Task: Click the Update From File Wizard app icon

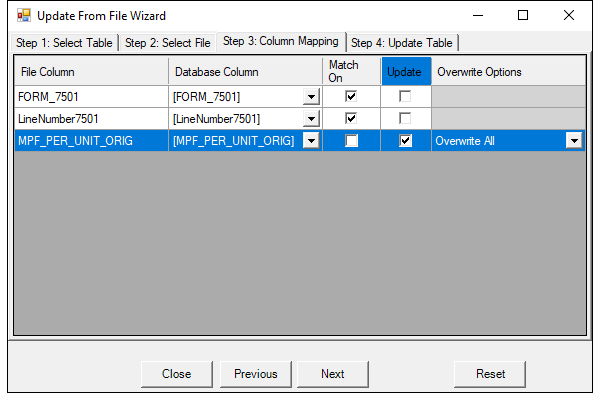Action: 24,15
